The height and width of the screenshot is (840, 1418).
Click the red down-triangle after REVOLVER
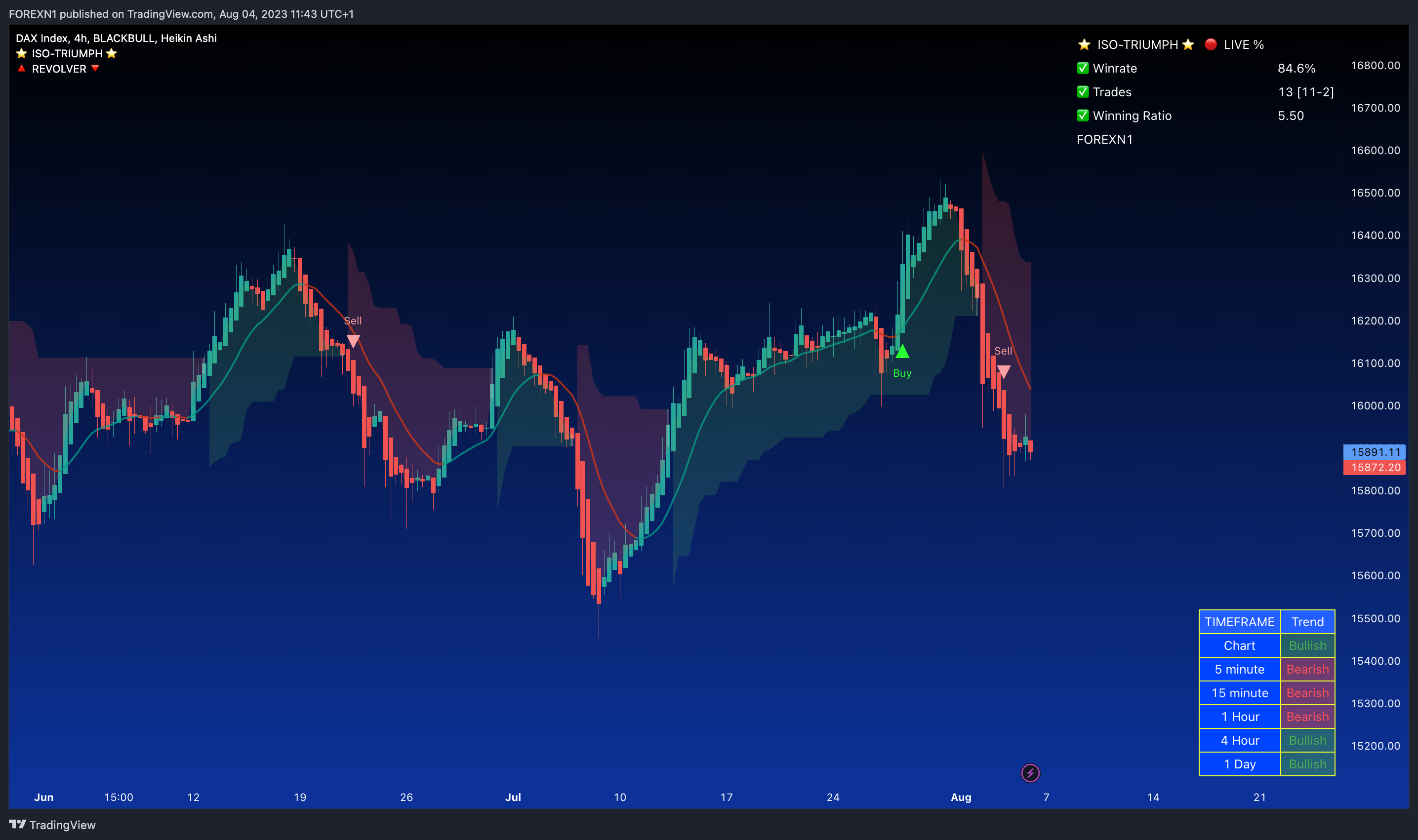click(x=95, y=69)
